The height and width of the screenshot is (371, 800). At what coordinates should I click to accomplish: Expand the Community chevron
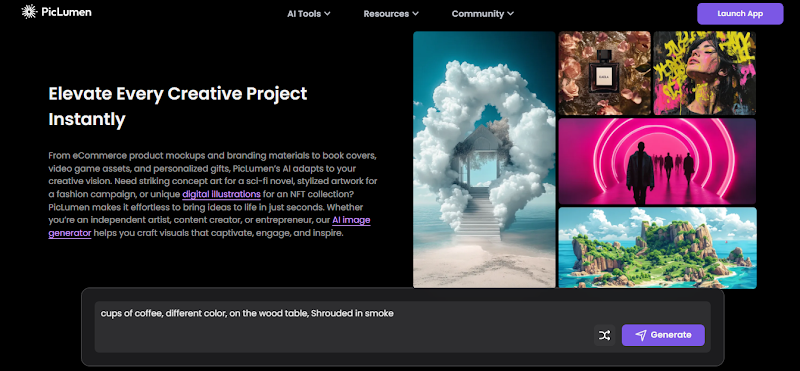511,14
